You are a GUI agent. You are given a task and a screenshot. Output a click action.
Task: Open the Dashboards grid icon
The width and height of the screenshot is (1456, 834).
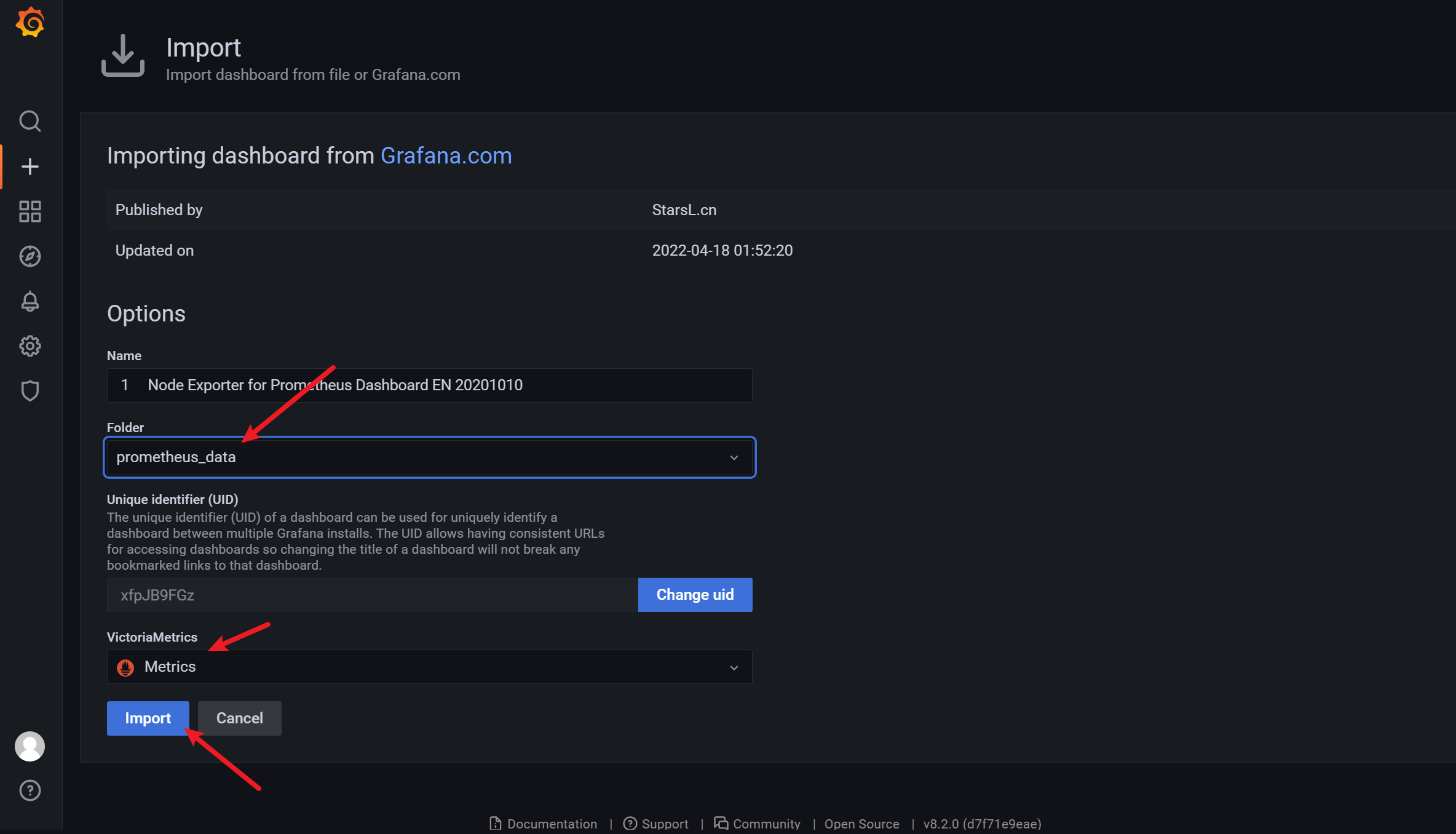tap(30, 211)
